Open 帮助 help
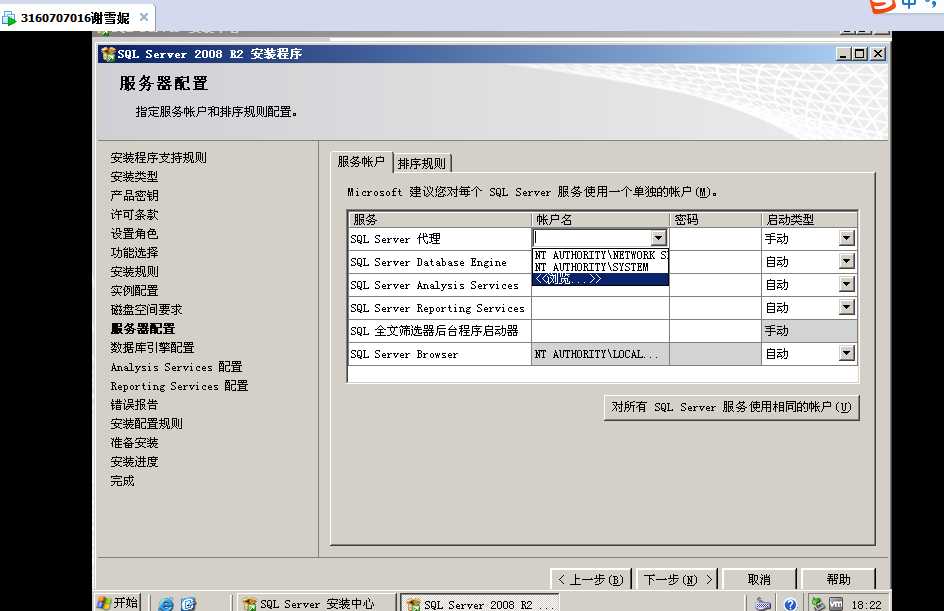The image size is (944, 611). click(838, 579)
